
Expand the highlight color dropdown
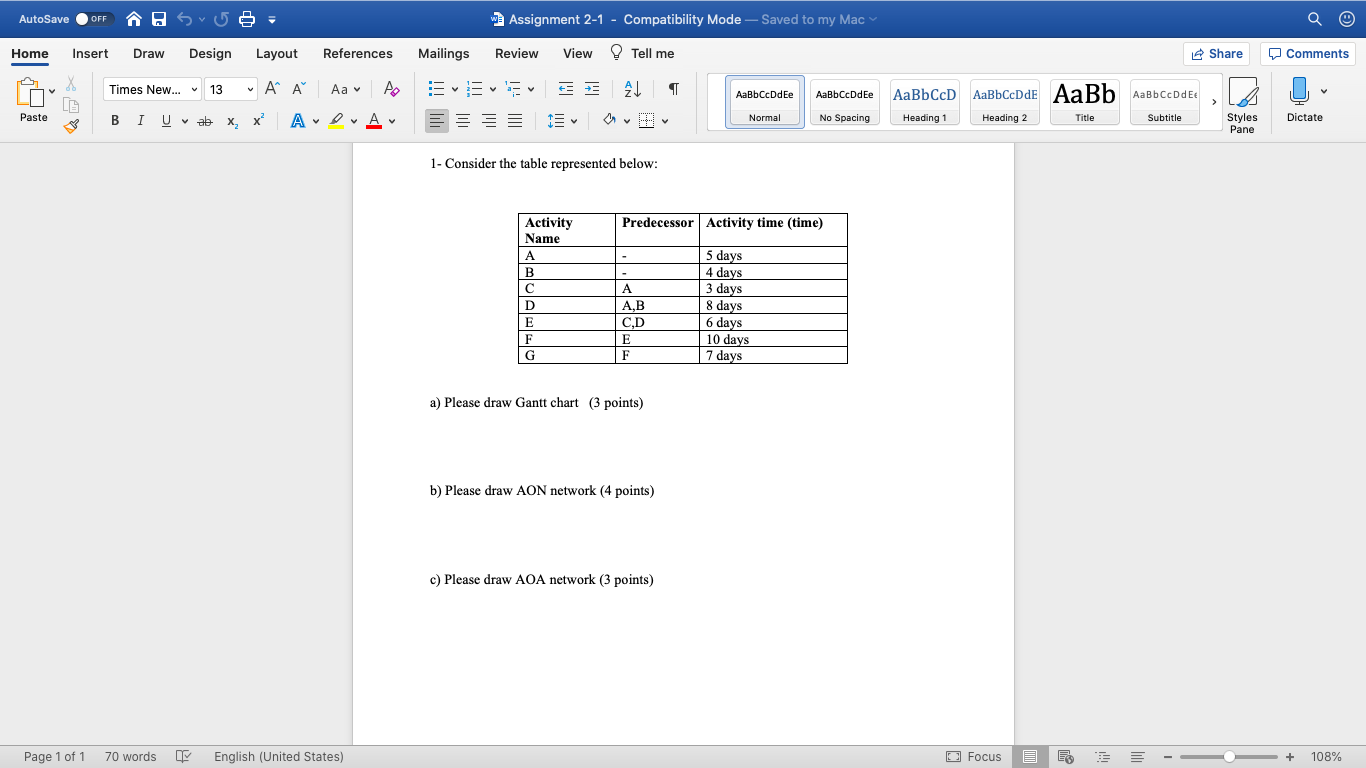(352, 120)
